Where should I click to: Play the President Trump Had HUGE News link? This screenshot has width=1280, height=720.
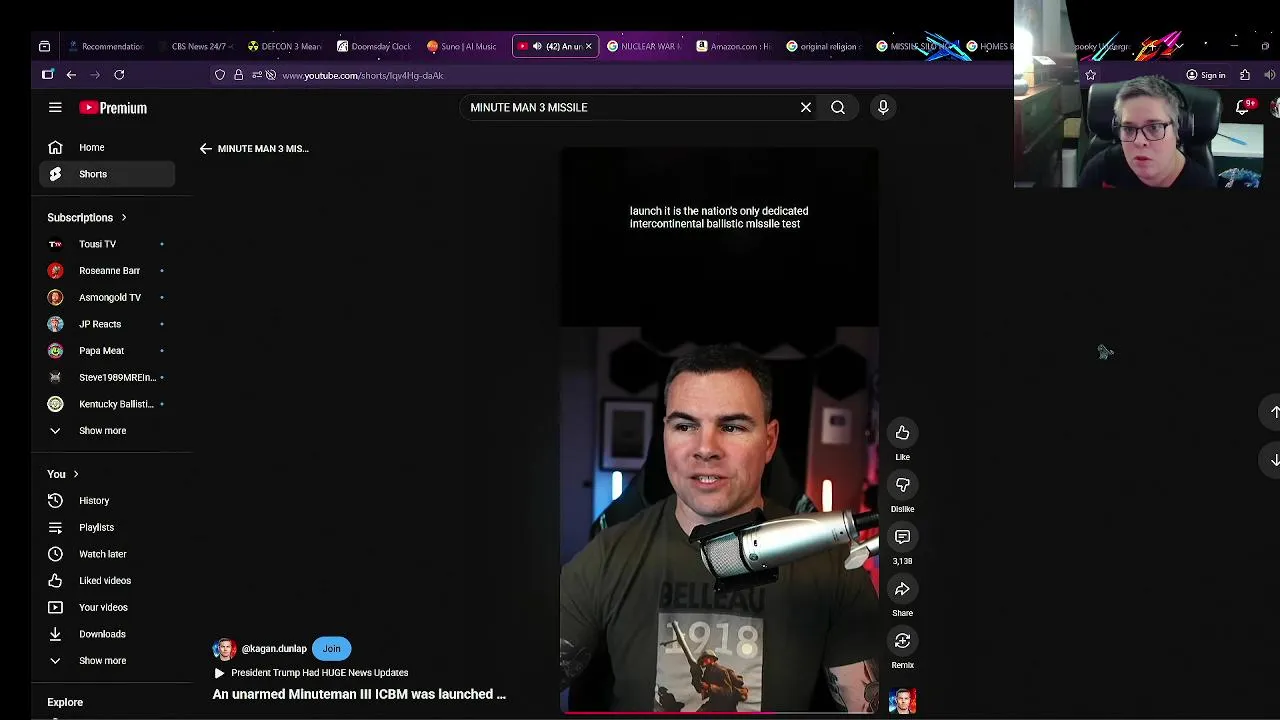click(311, 673)
